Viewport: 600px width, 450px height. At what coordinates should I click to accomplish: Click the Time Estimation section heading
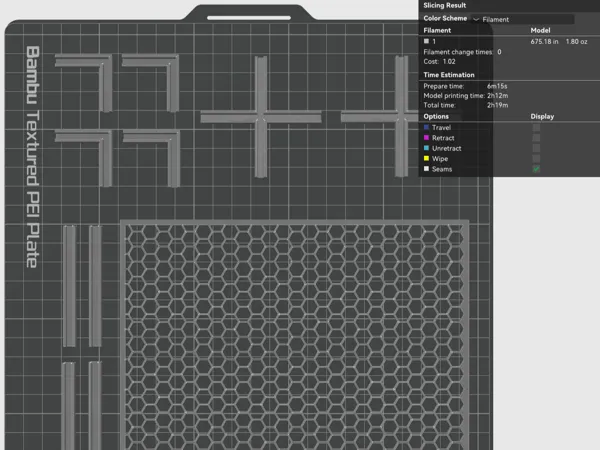pyautogui.click(x=449, y=75)
